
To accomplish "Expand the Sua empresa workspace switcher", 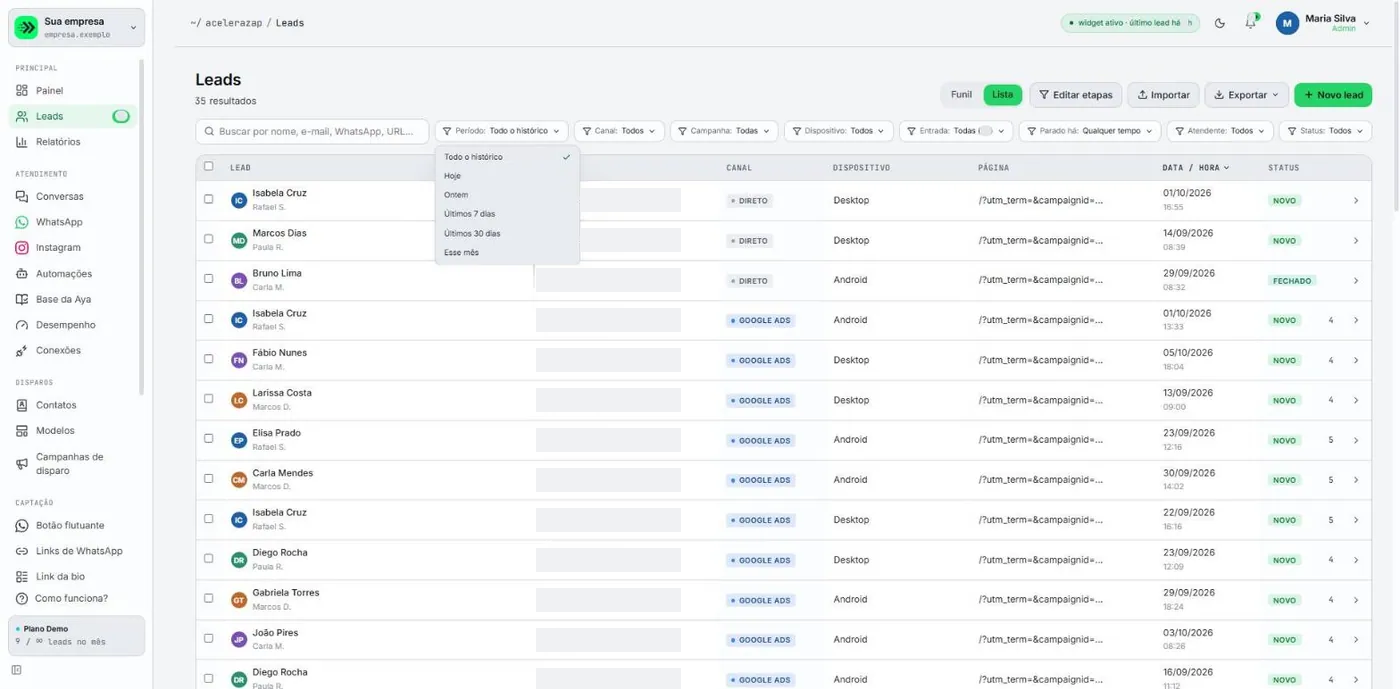I will [x=77, y=28].
